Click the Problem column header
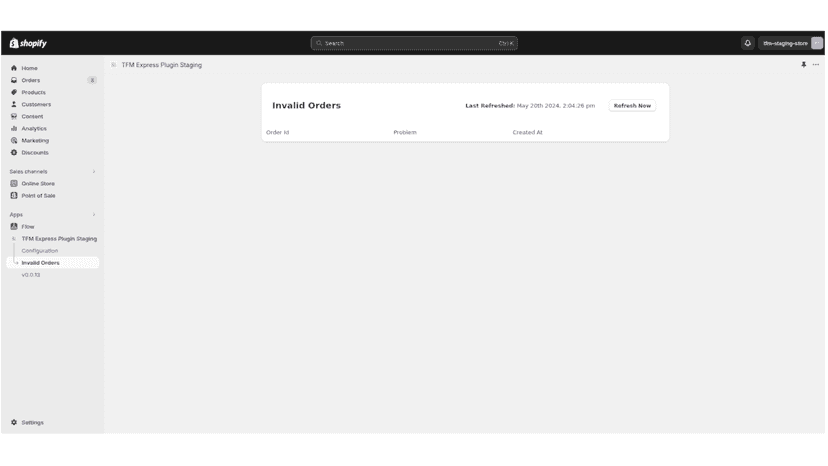Screen dimensions: 828x466 point(405,133)
